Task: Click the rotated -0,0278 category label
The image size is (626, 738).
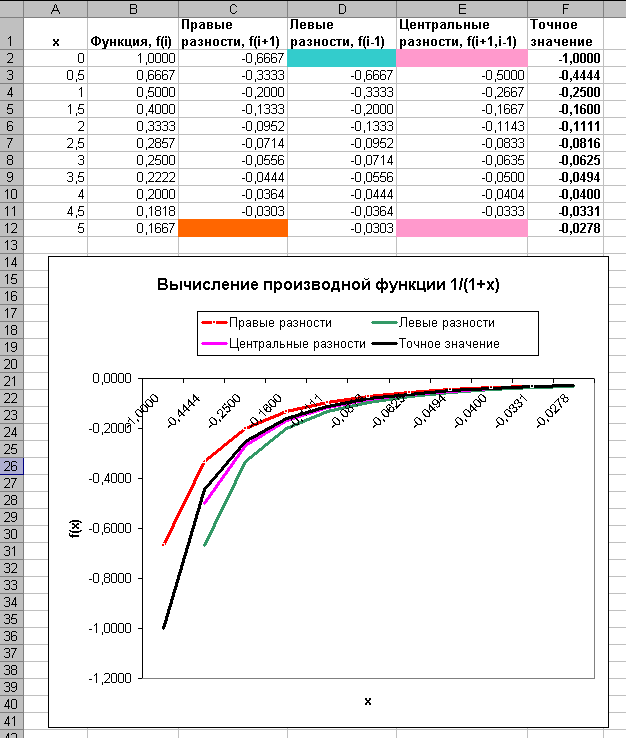Action: pyautogui.click(x=553, y=411)
